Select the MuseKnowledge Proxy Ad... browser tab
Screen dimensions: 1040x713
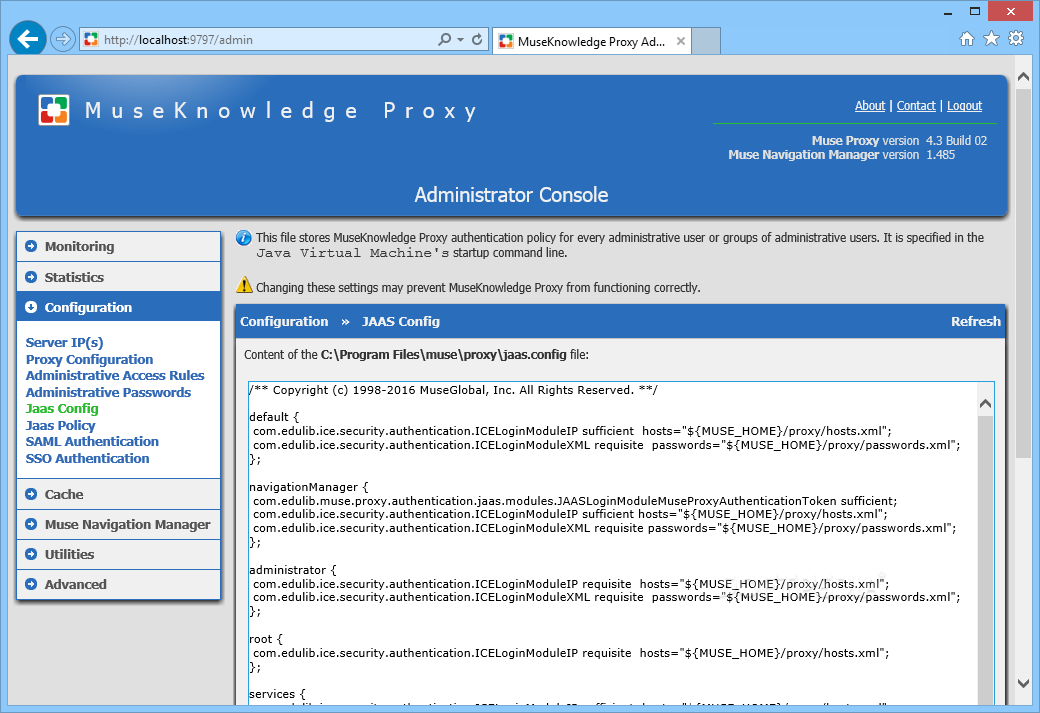pos(592,41)
